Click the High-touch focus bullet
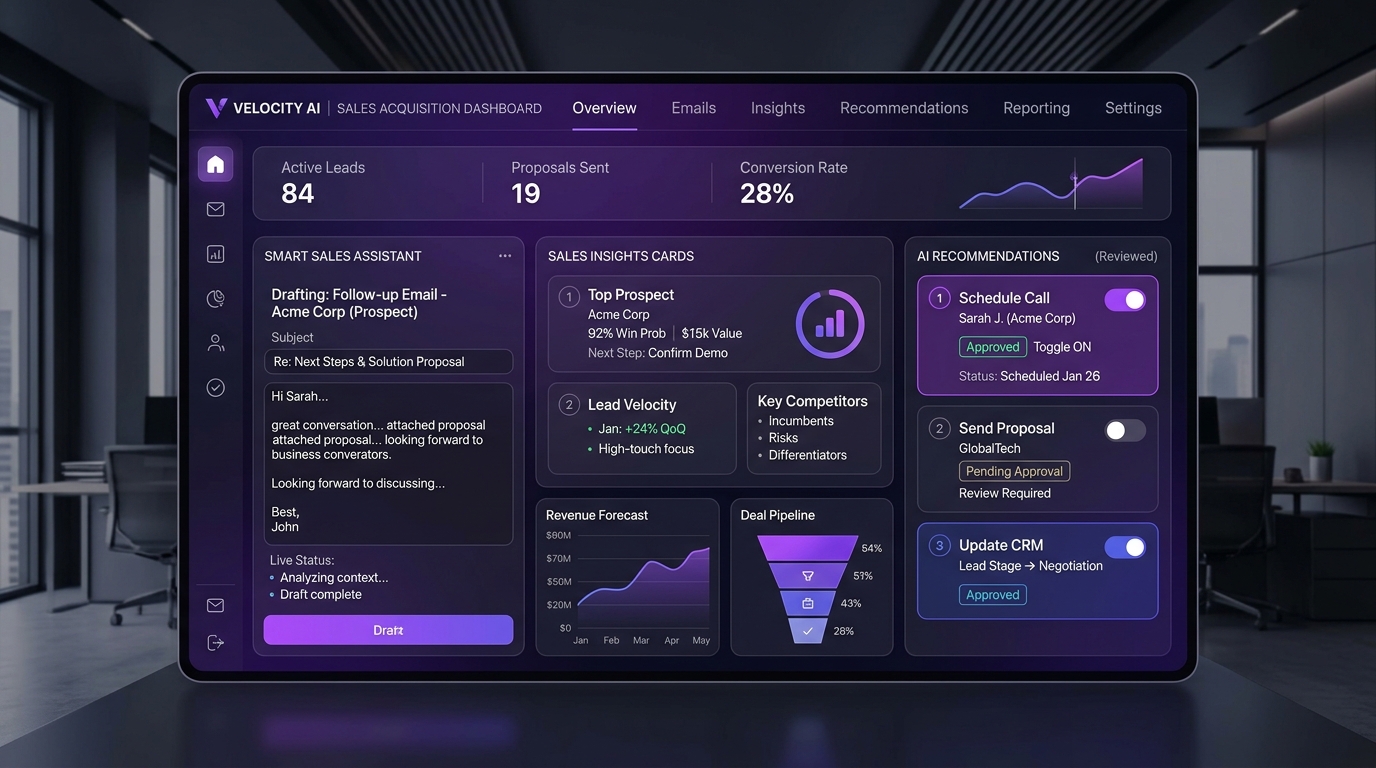Screen dimensions: 1376x768 (646, 449)
